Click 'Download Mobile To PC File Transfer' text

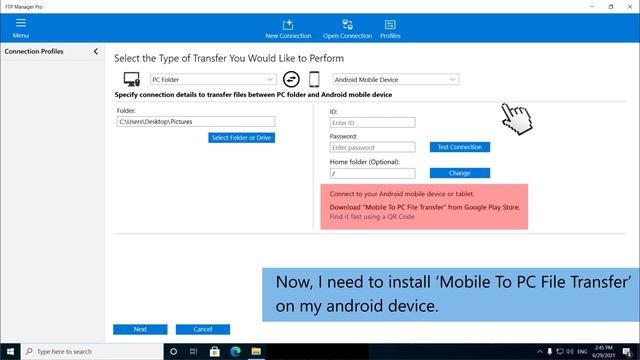tap(424, 207)
